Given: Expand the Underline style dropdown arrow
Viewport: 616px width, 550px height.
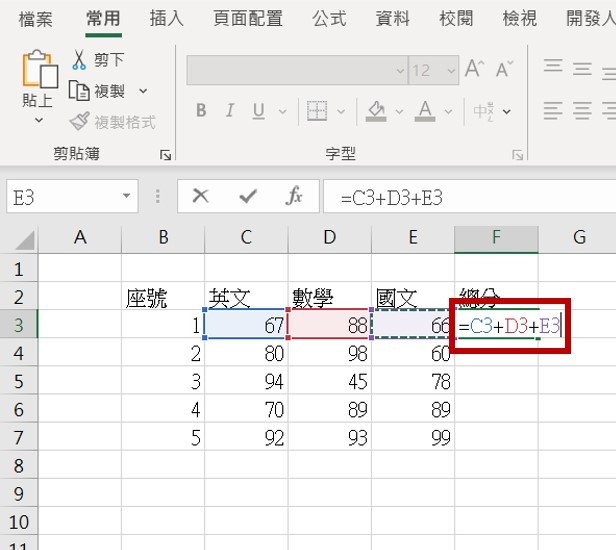Looking at the screenshot, I should [x=282, y=112].
